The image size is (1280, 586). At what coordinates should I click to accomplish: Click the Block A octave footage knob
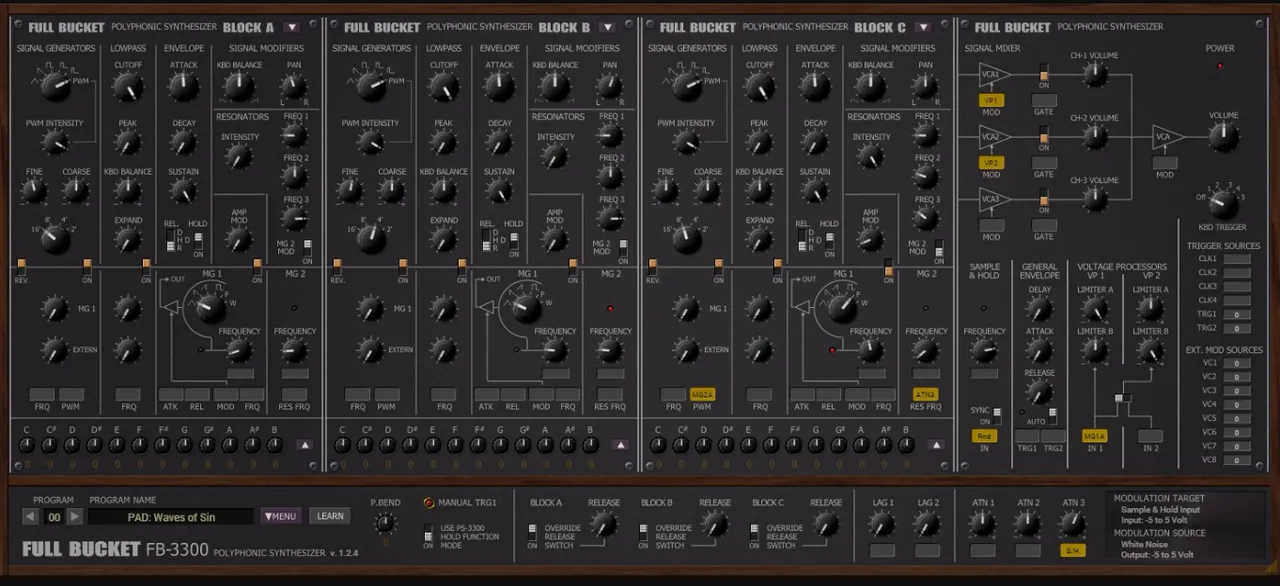[x=55, y=238]
